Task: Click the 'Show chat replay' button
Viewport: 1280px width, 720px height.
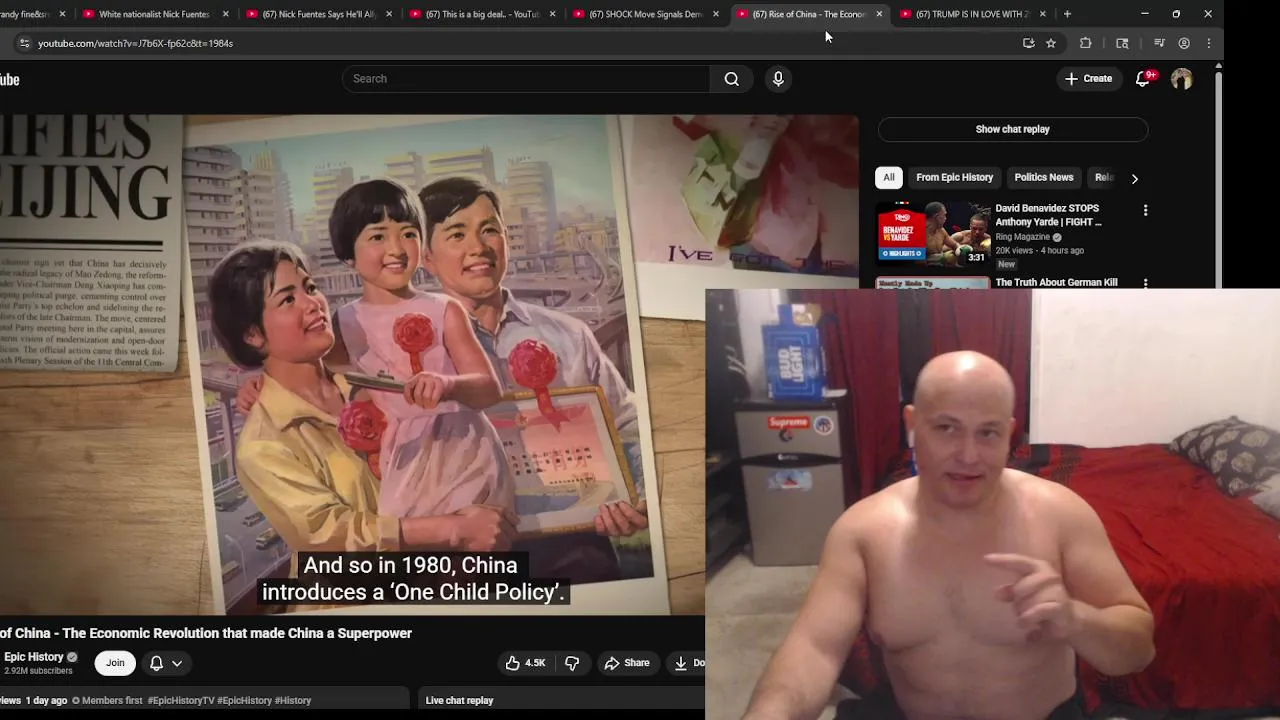Action: pos(1013,129)
